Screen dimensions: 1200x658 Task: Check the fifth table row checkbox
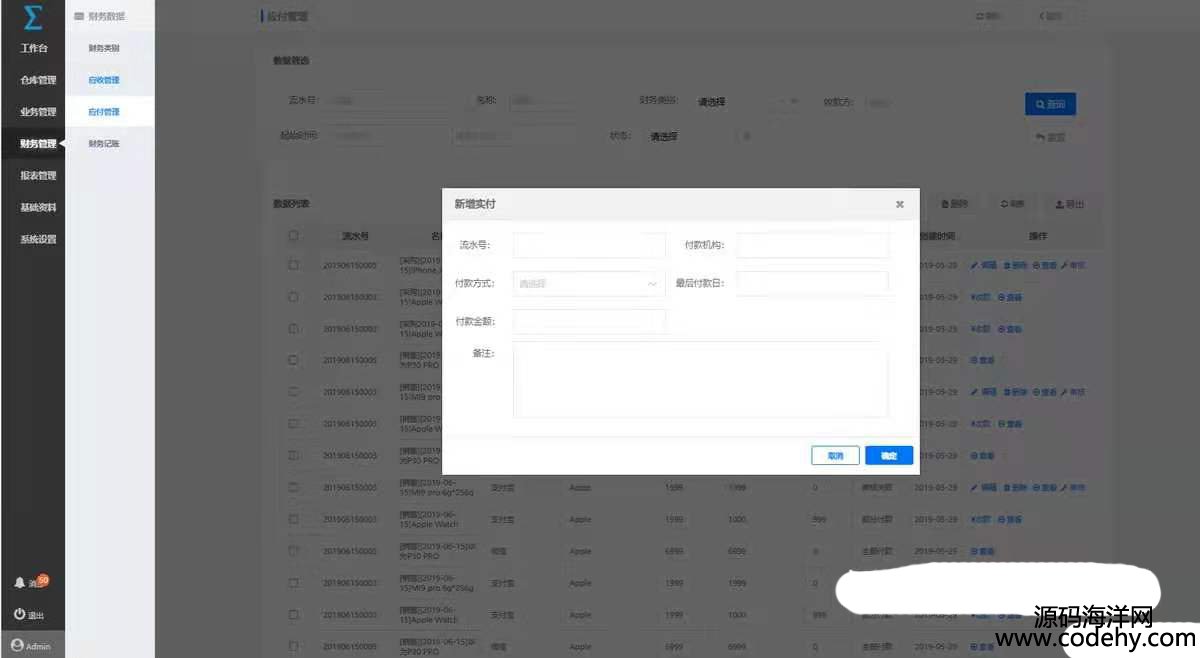293,392
